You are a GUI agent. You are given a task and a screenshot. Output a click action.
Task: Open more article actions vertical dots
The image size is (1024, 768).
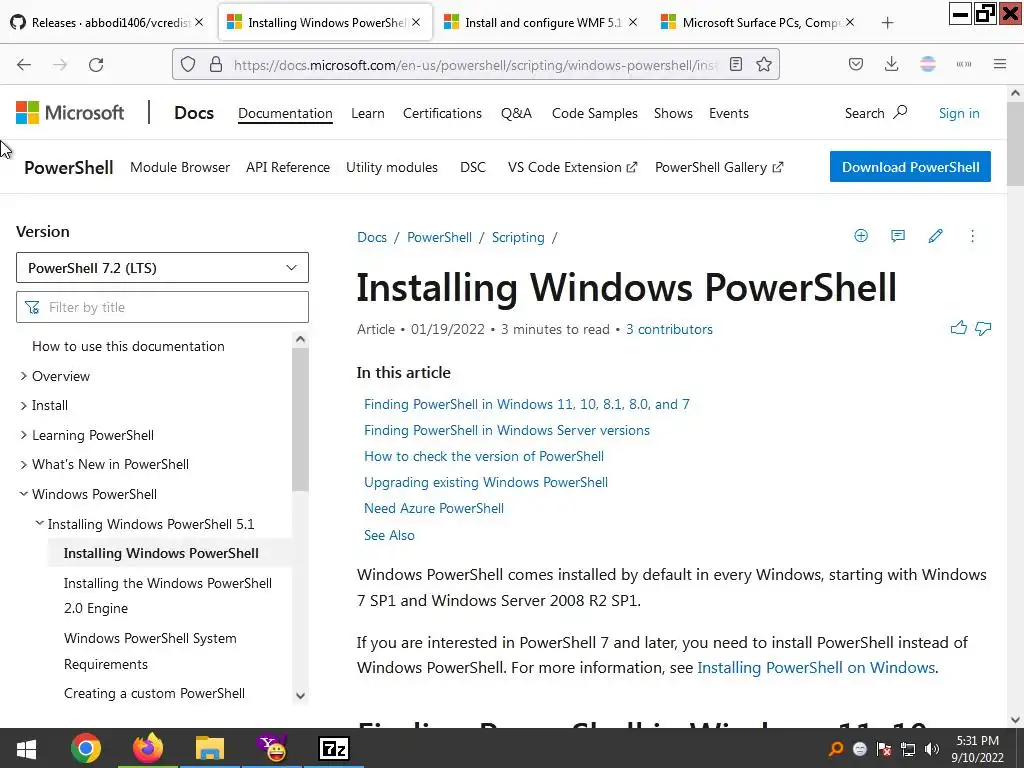point(972,236)
